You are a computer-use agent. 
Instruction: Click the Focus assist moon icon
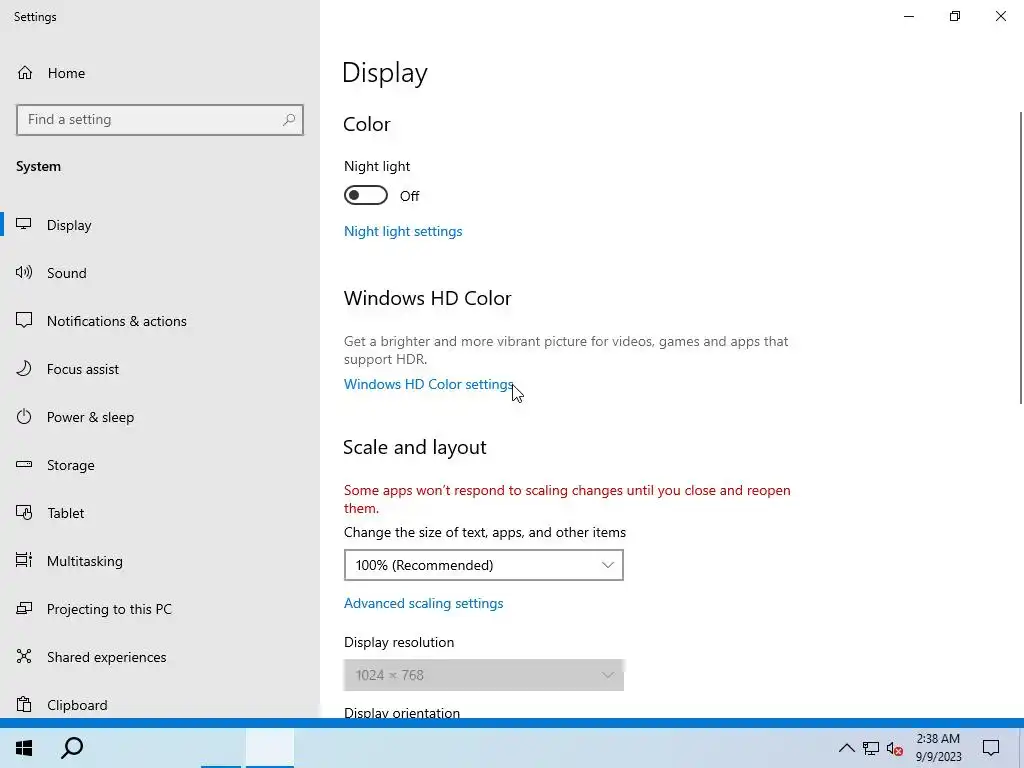24,368
